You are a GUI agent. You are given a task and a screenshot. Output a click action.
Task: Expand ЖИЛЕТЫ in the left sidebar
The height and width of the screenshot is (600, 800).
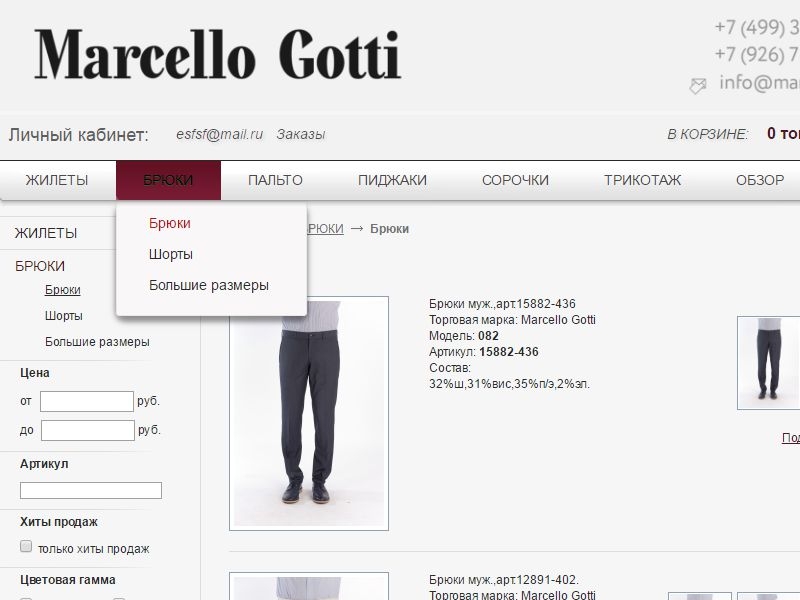(46, 233)
